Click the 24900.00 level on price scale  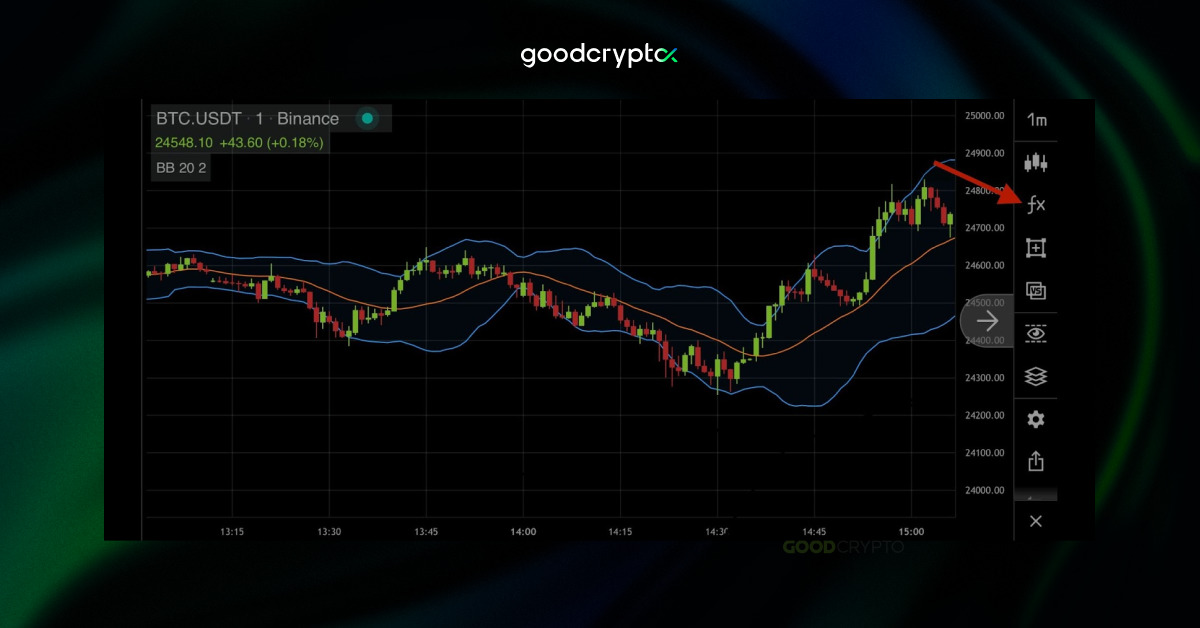pyautogui.click(x=984, y=153)
